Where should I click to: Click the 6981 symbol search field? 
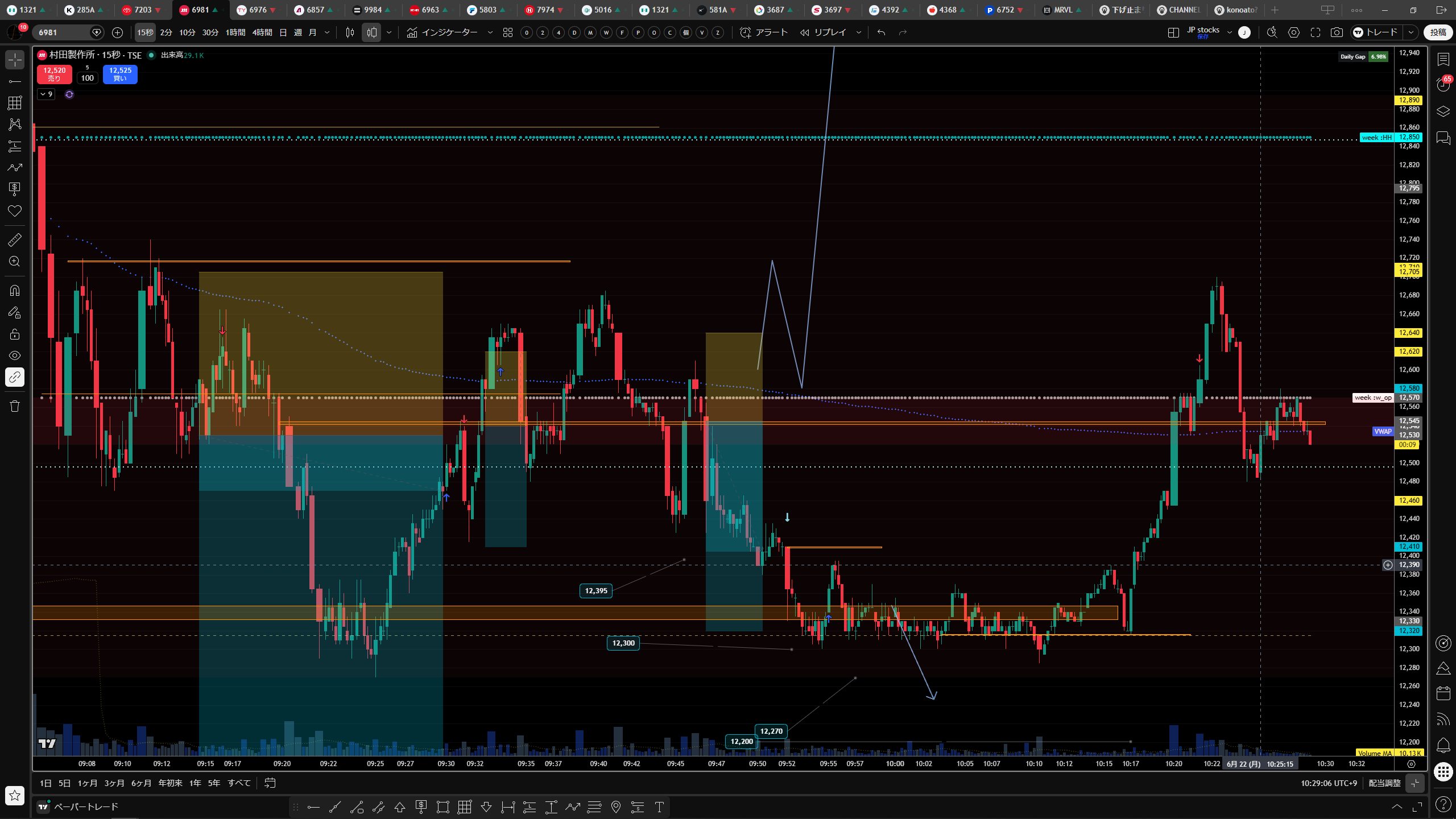point(63,32)
